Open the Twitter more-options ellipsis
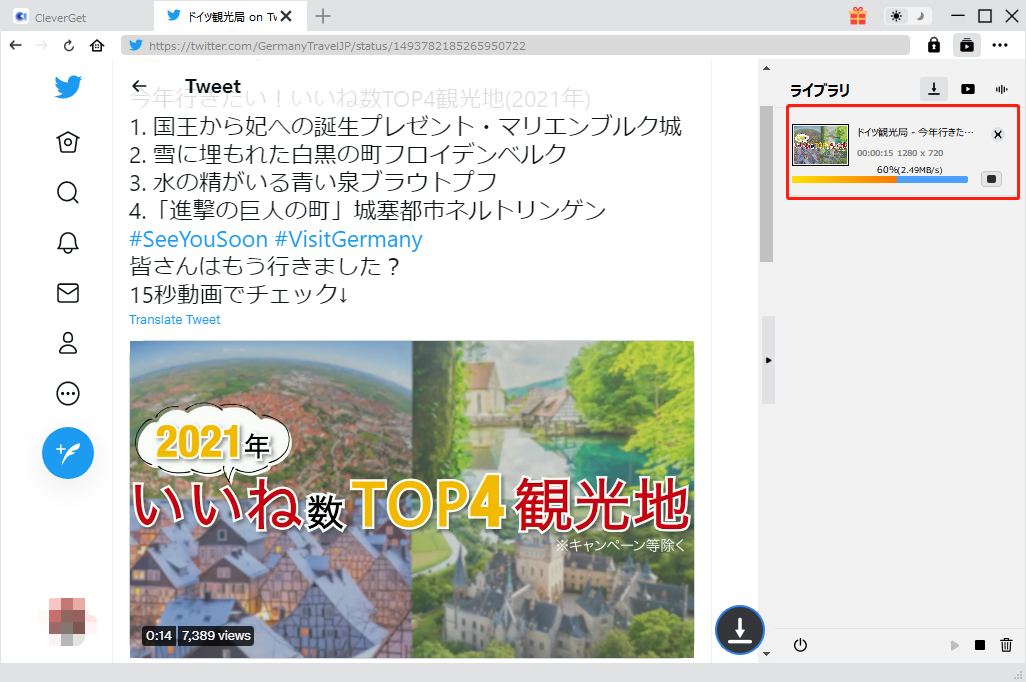The image size is (1026, 682). pos(67,393)
